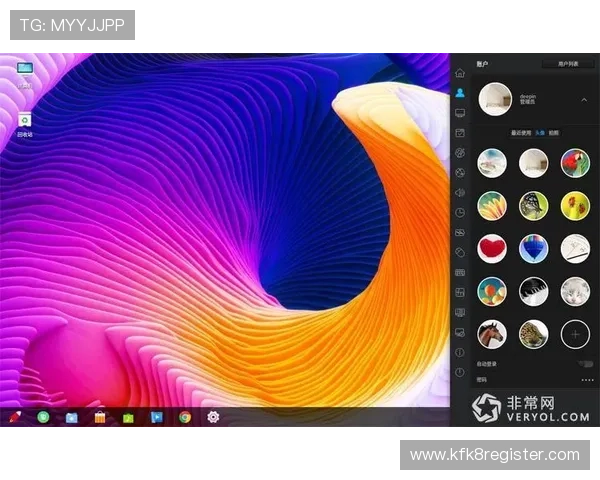The height and width of the screenshot is (480, 600).
Task: Open the blue file manager in dock
Action: tap(72, 417)
